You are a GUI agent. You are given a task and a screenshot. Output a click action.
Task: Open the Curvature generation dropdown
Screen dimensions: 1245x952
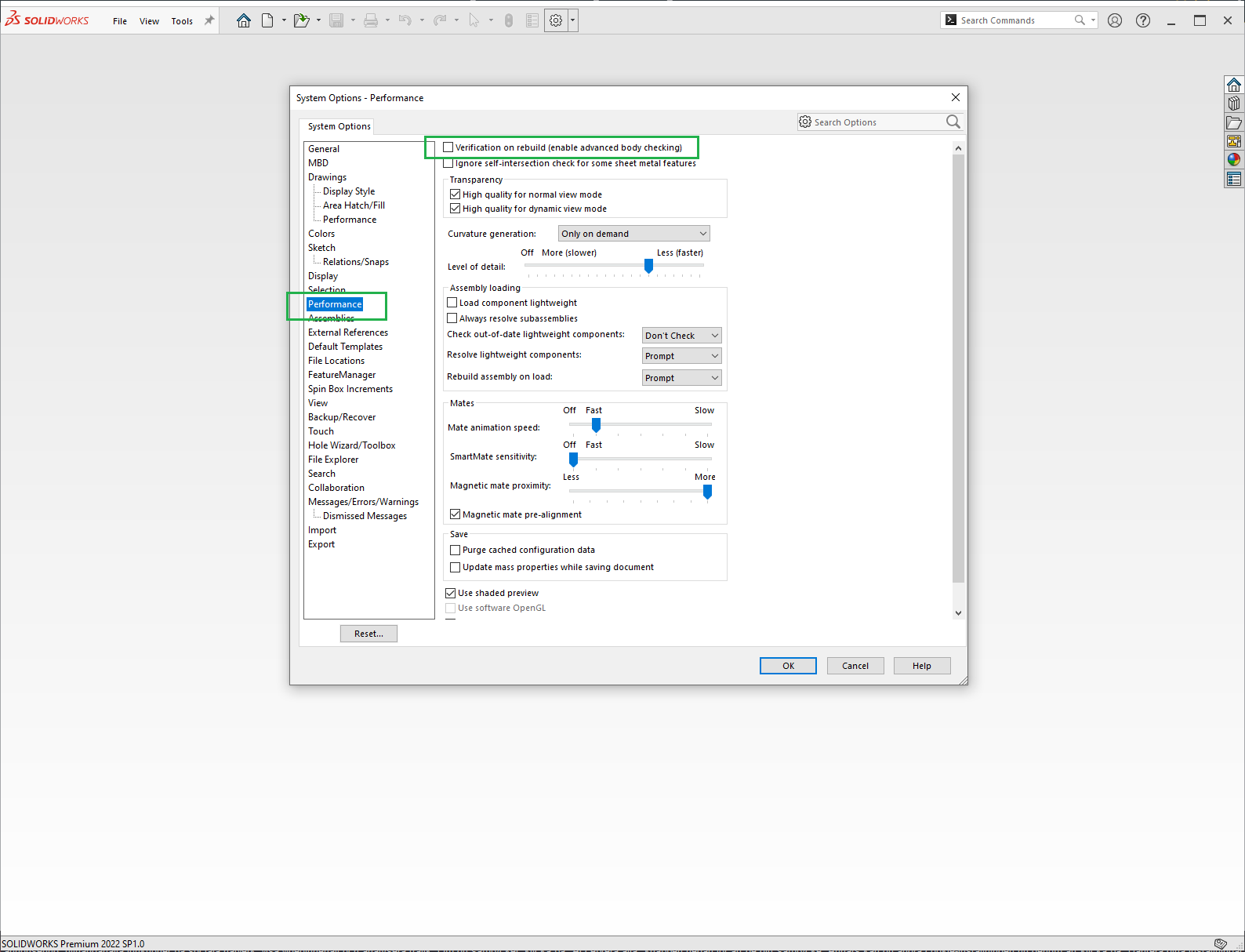coord(633,234)
